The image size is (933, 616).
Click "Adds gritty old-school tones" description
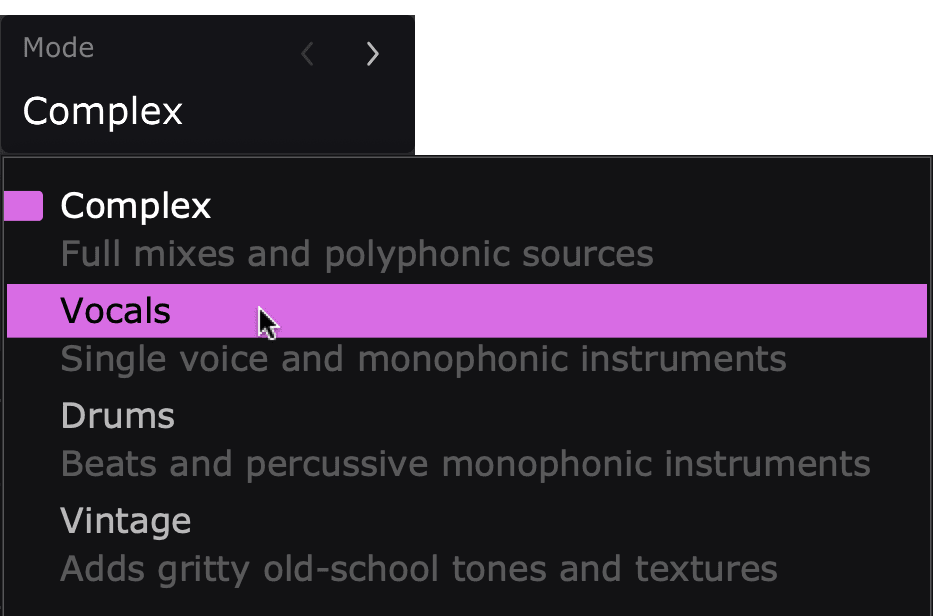419,569
